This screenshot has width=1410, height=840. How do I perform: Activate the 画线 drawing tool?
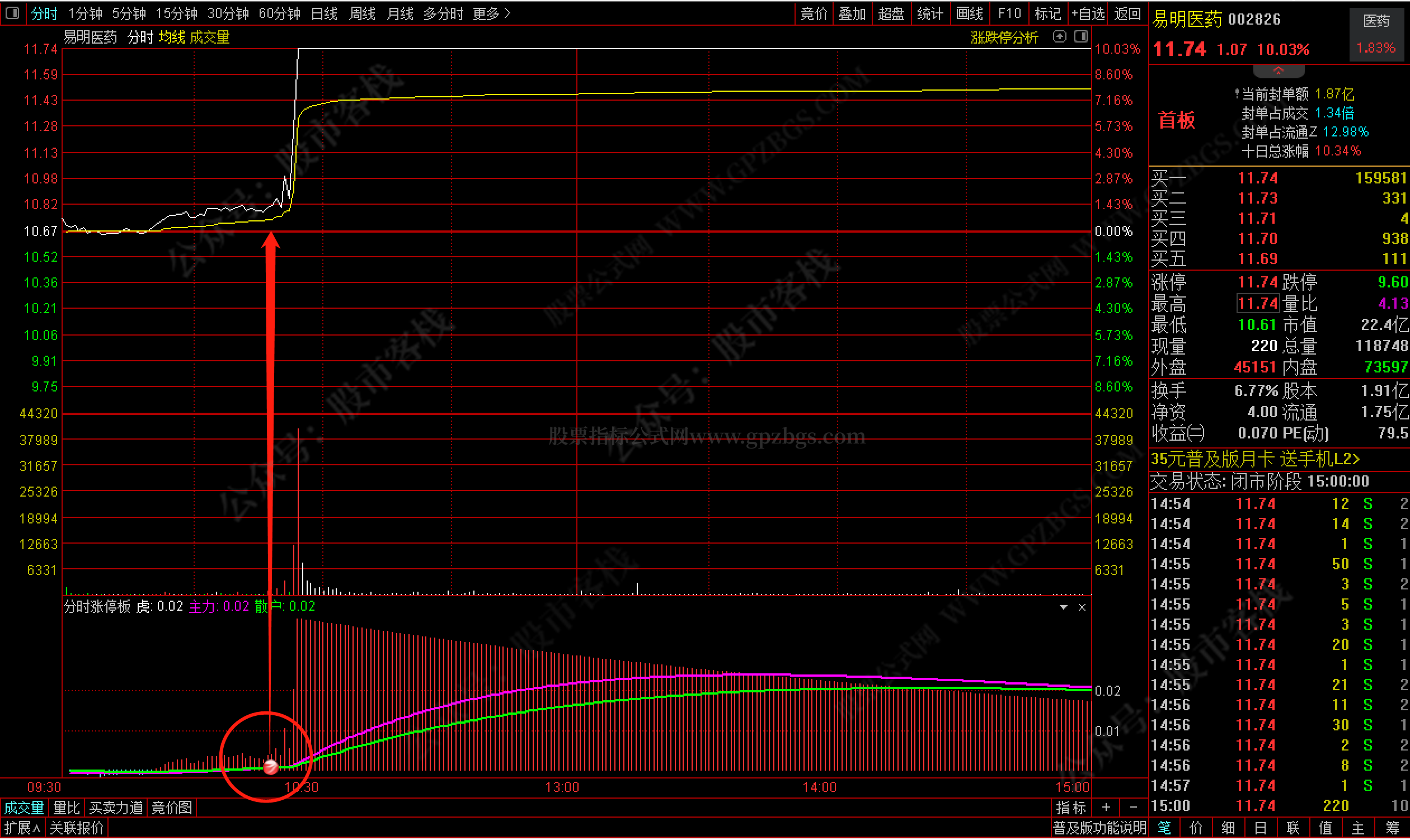click(x=970, y=13)
